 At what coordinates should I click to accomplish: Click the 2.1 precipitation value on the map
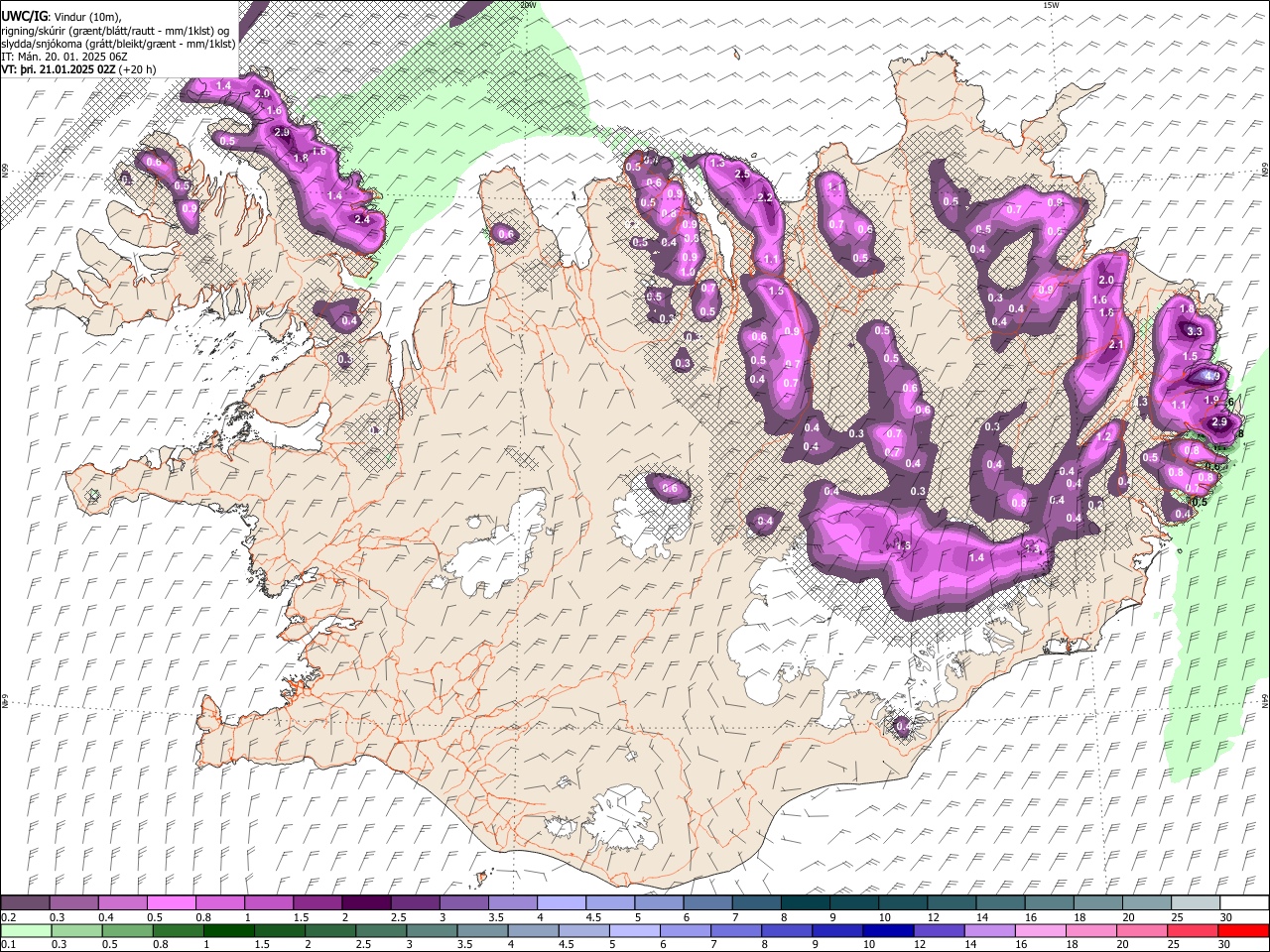point(1115,345)
